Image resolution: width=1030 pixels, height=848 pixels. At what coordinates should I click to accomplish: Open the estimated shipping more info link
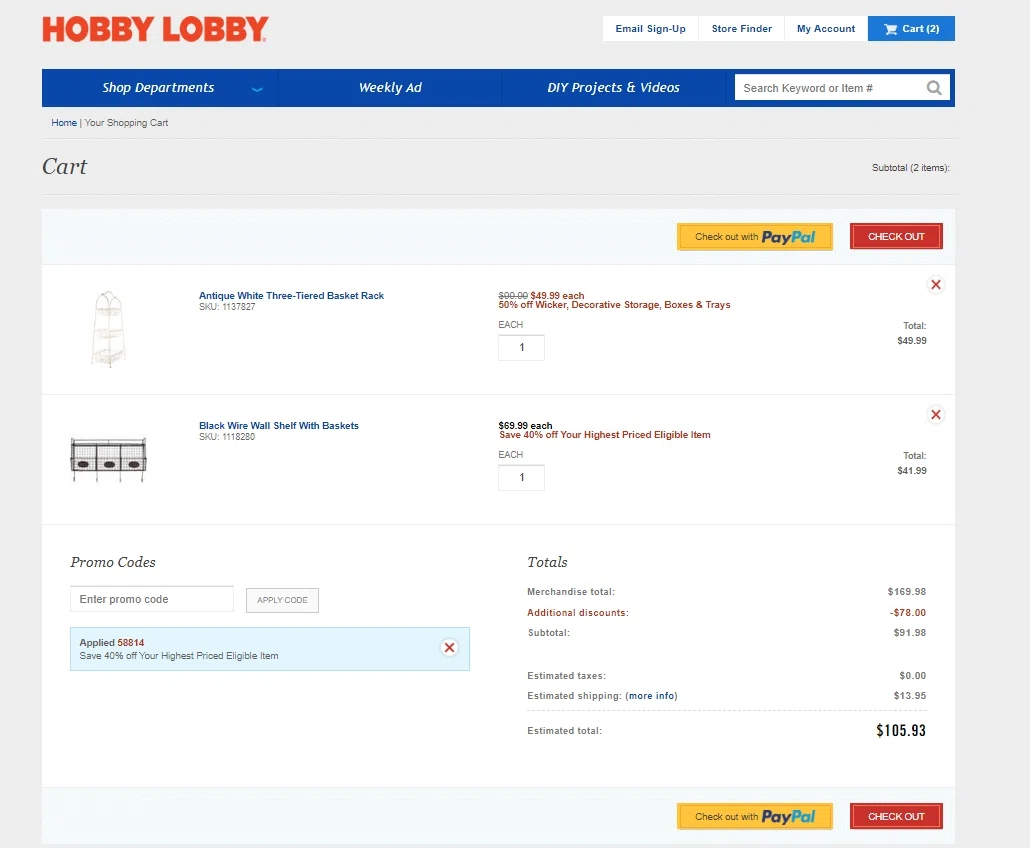click(651, 696)
